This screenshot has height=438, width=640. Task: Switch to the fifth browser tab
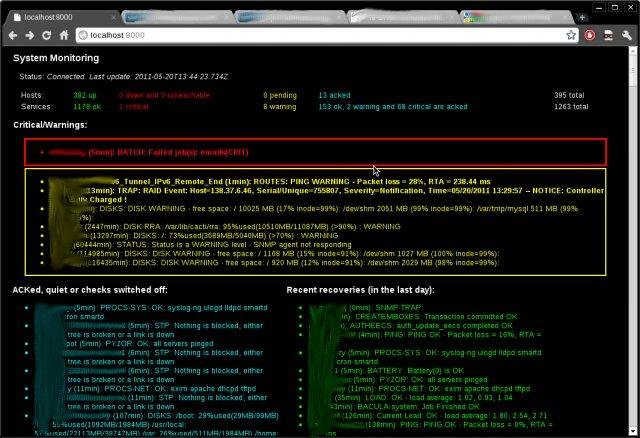click(x=517, y=17)
